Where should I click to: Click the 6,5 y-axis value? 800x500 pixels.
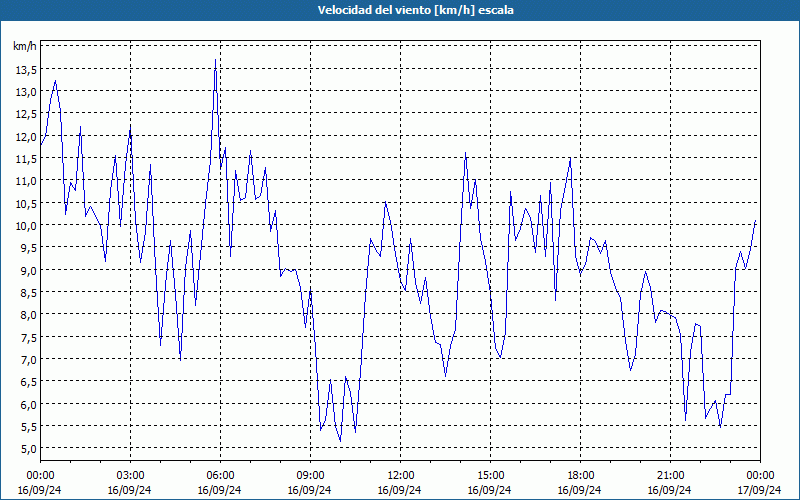tap(28, 382)
